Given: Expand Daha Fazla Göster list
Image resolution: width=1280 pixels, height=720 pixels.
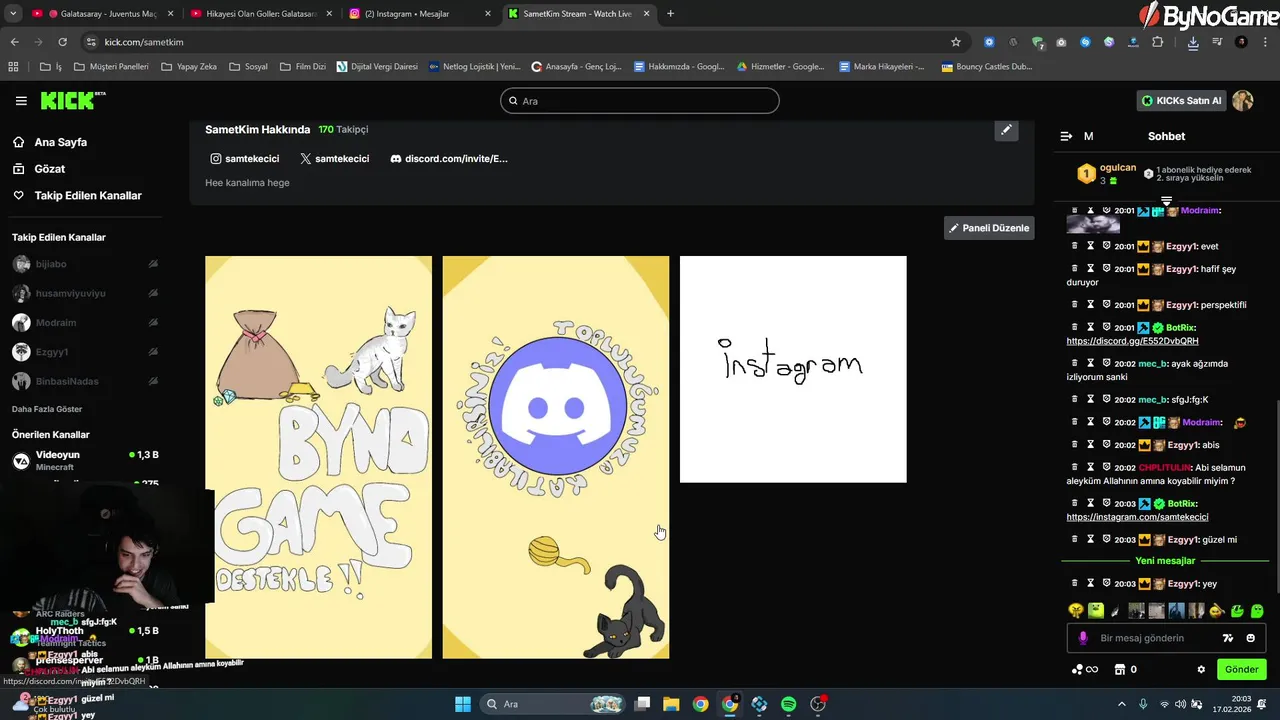Looking at the screenshot, I should [47, 409].
